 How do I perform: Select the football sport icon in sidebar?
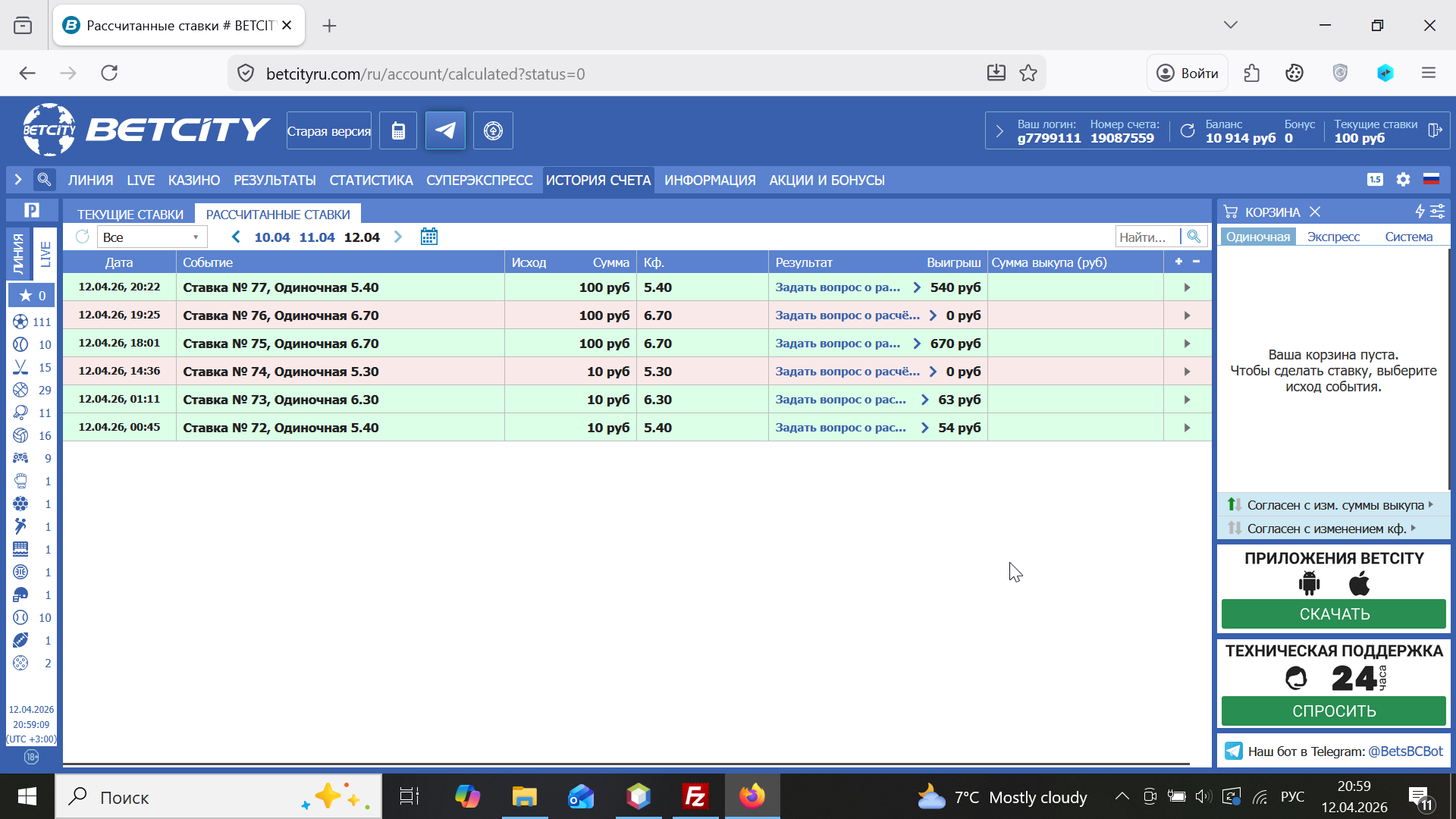20,322
